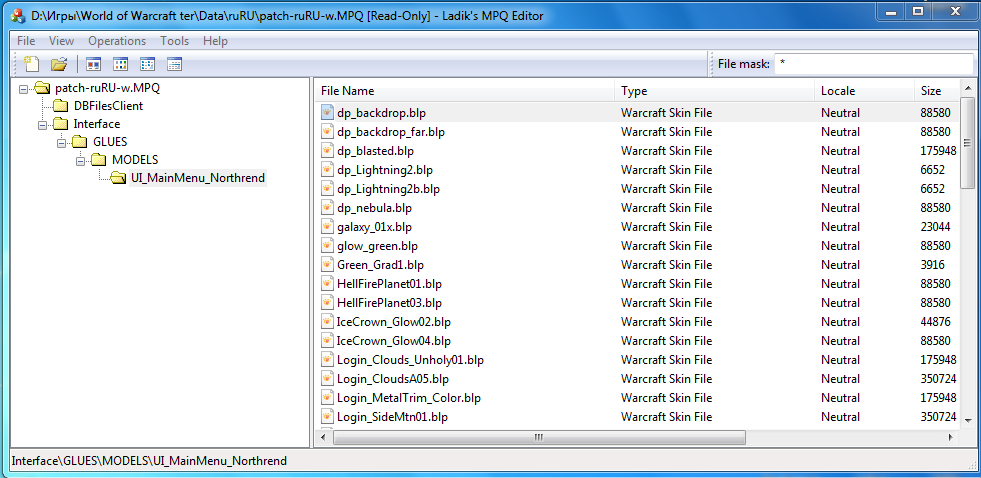Open the Help menu
This screenshot has width=981, height=478.
click(215, 41)
